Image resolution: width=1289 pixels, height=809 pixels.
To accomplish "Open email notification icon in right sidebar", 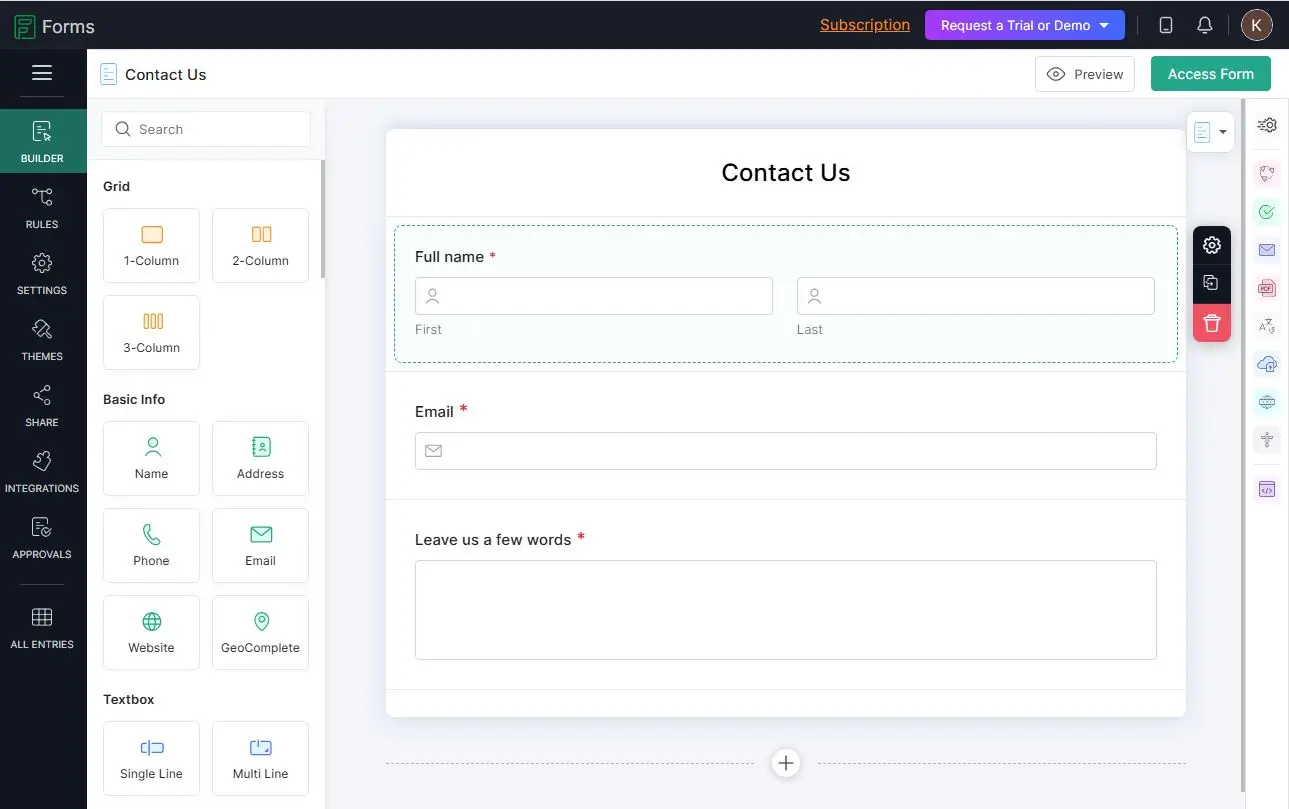I will point(1267,250).
